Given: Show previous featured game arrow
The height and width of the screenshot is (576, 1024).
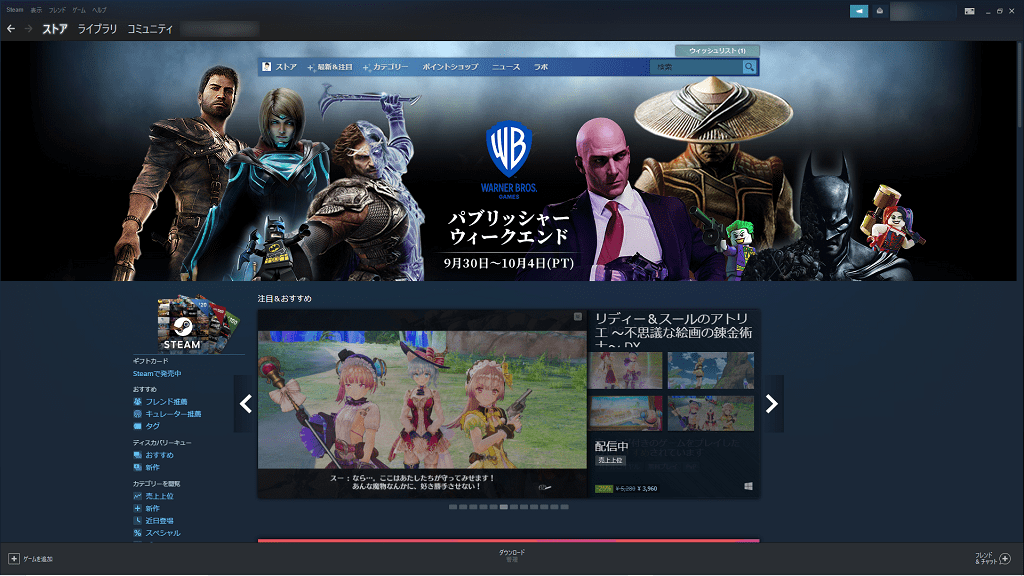Looking at the screenshot, I should click(246, 404).
